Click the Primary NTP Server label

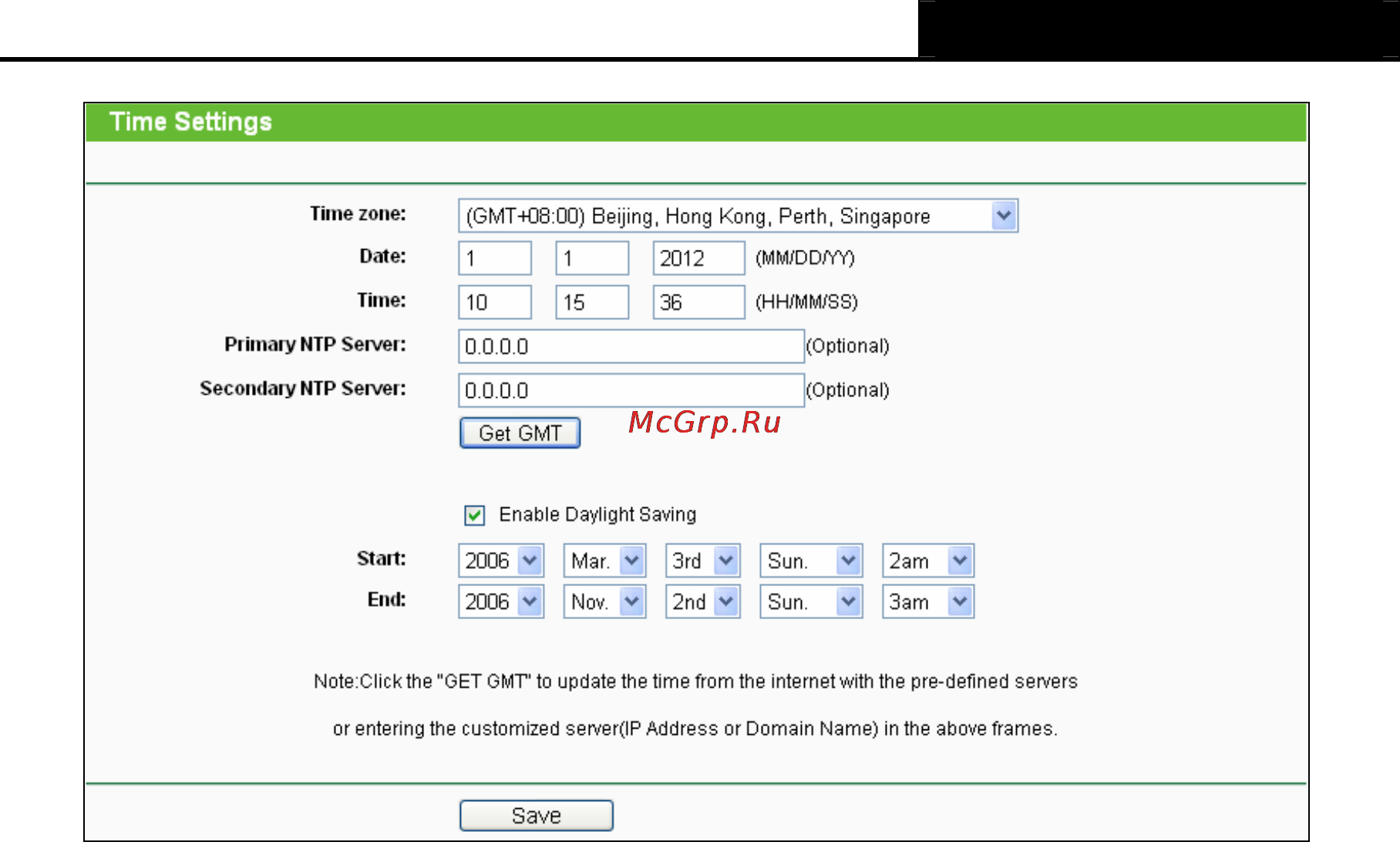[x=315, y=345]
